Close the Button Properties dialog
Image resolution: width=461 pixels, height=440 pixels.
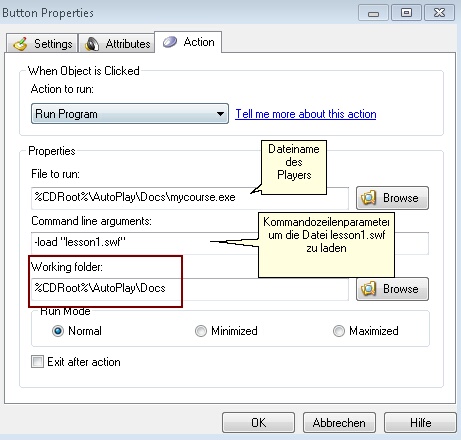coord(439,13)
